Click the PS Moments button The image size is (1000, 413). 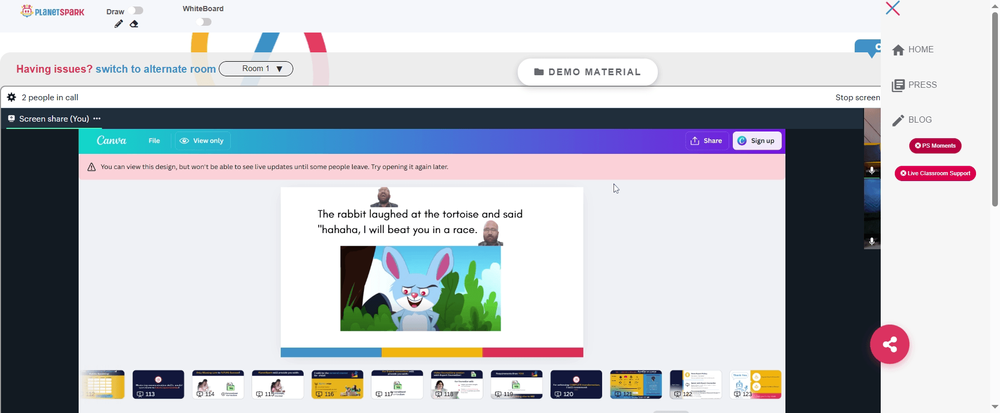point(935,146)
